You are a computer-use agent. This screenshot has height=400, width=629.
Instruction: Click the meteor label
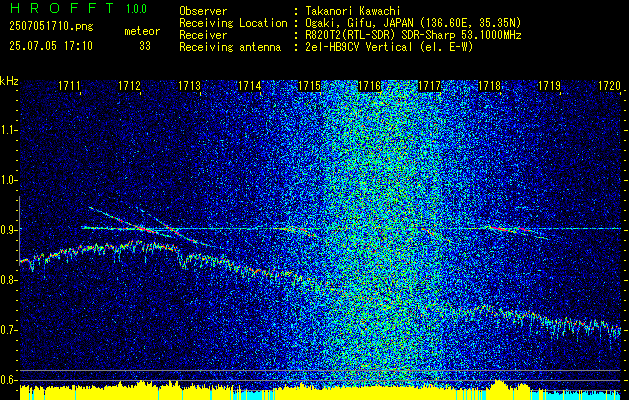pos(142,31)
